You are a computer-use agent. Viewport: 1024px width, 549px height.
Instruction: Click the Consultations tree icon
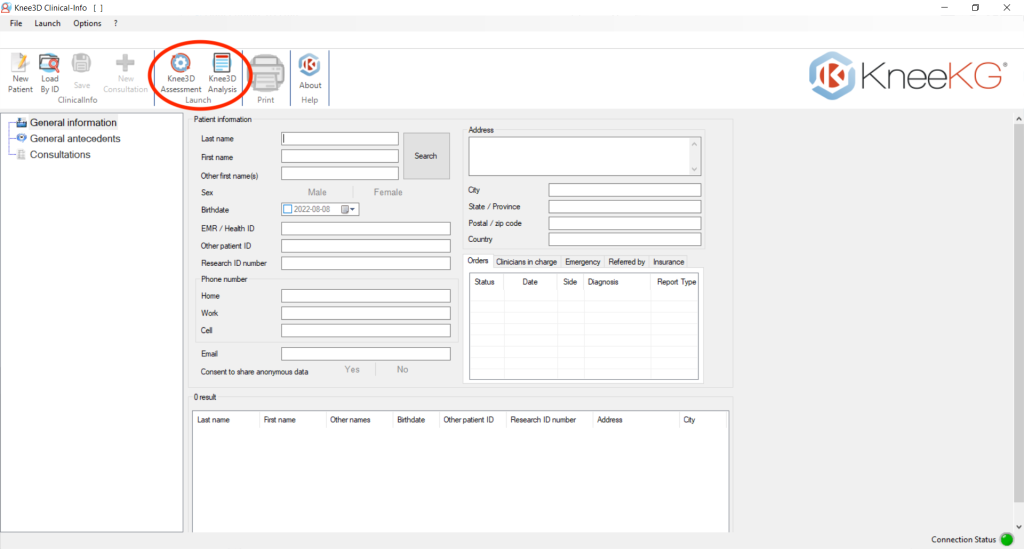[x=22, y=155]
